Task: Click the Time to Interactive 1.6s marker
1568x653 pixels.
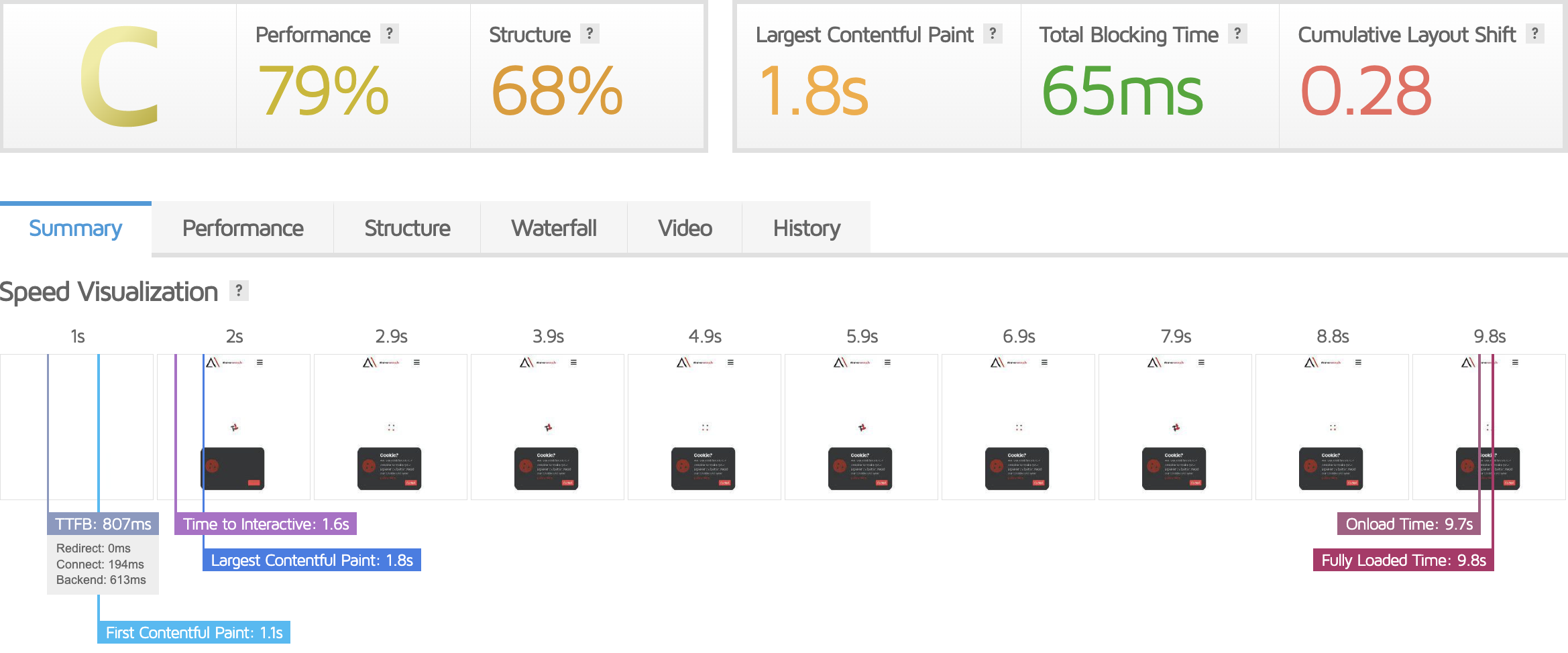Action: 266,524
